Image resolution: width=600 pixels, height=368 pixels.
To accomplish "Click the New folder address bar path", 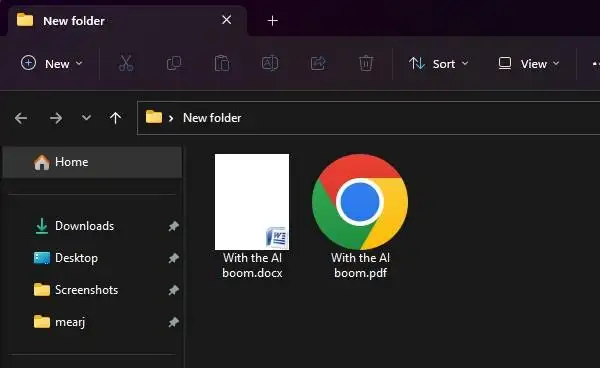I will tap(212, 118).
